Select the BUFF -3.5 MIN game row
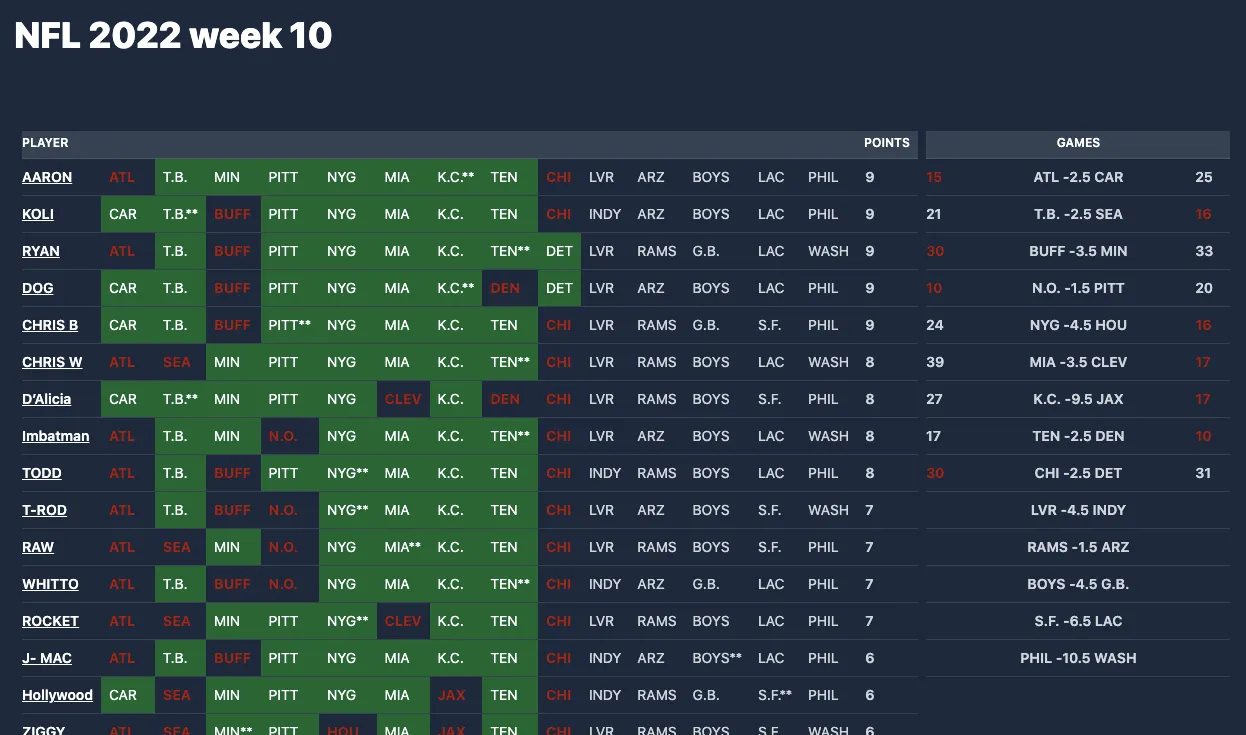This screenshot has height=735, width=1246. coord(1078,251)
